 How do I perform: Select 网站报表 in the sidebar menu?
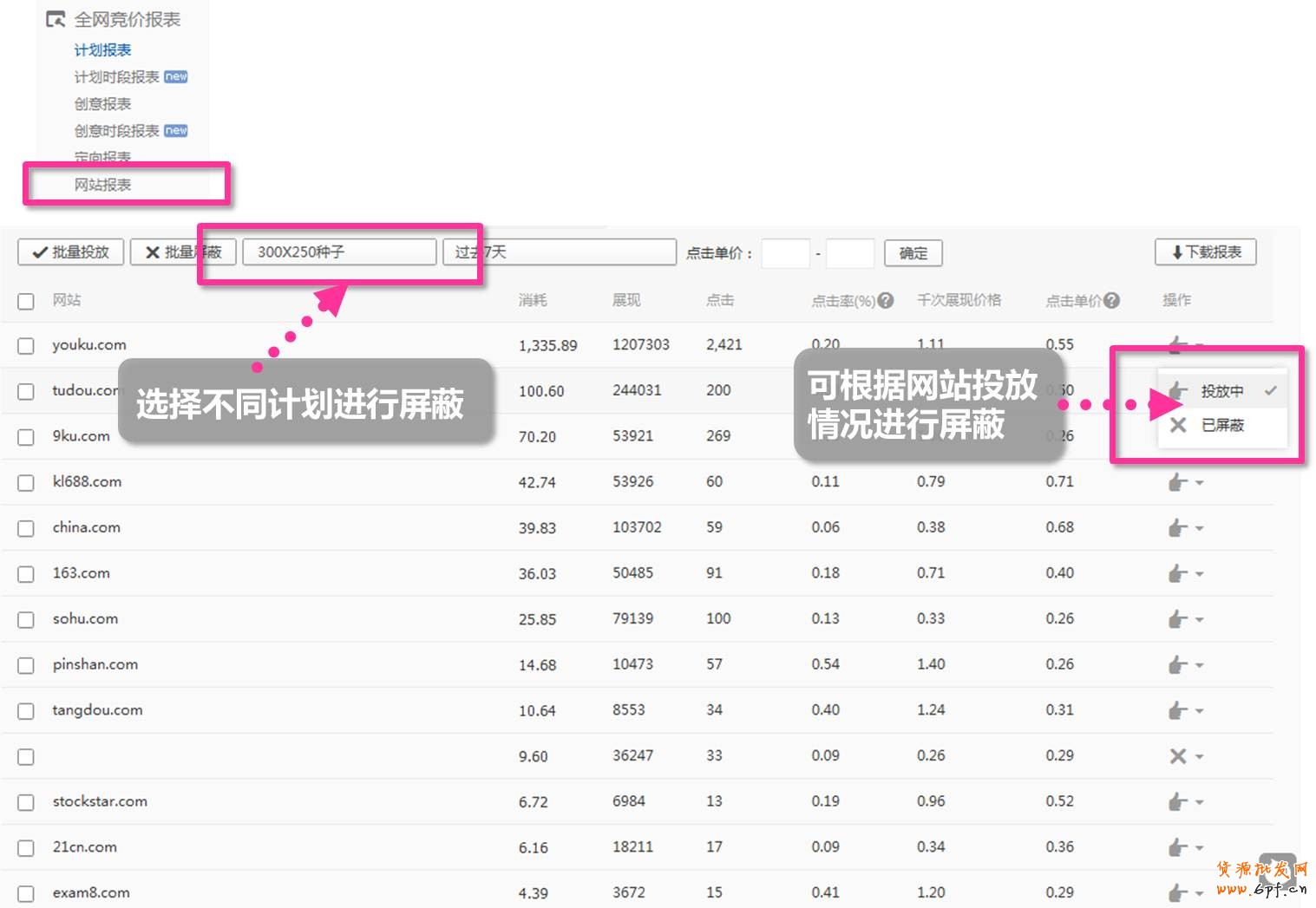pos(101,184)
